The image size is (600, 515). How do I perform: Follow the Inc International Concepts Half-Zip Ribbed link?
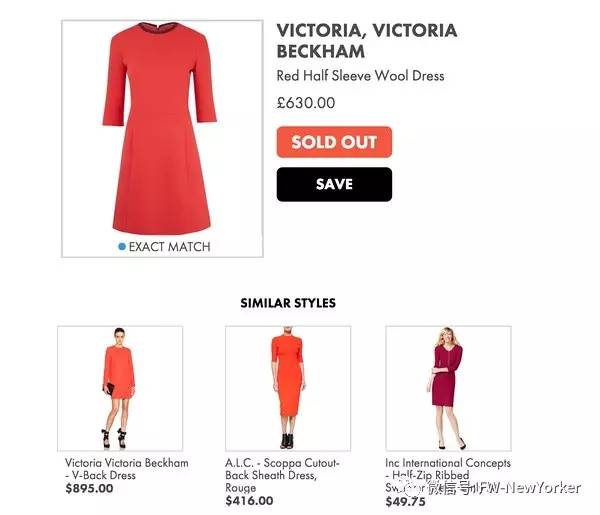click(x=448, y=475)
